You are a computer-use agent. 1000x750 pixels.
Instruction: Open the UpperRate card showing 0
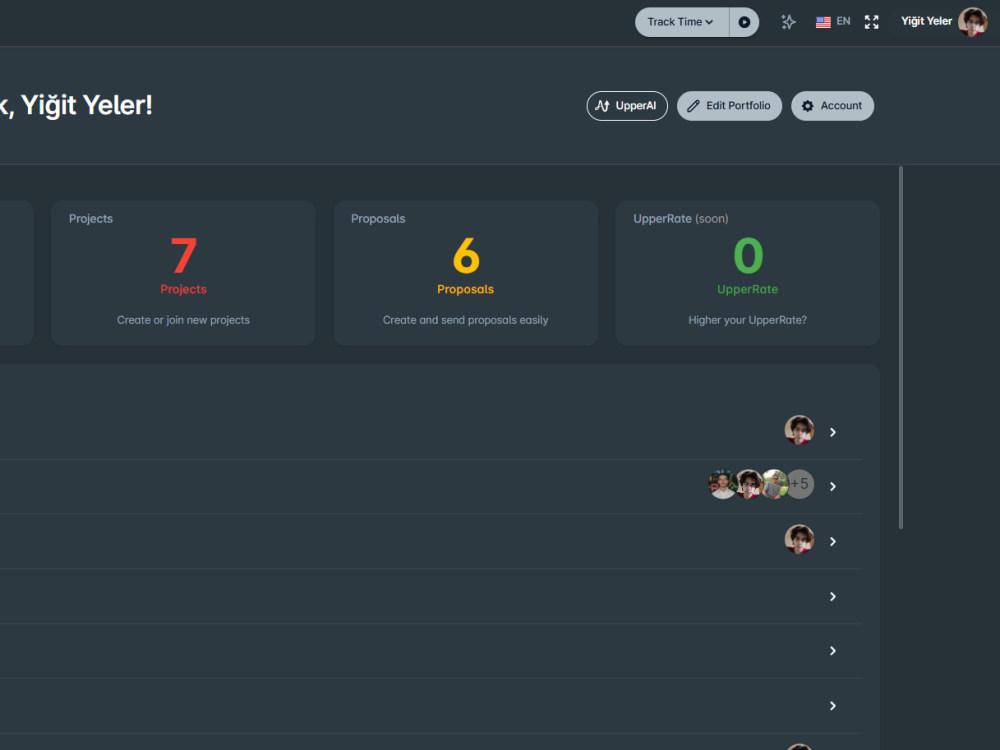click(747, 273)
